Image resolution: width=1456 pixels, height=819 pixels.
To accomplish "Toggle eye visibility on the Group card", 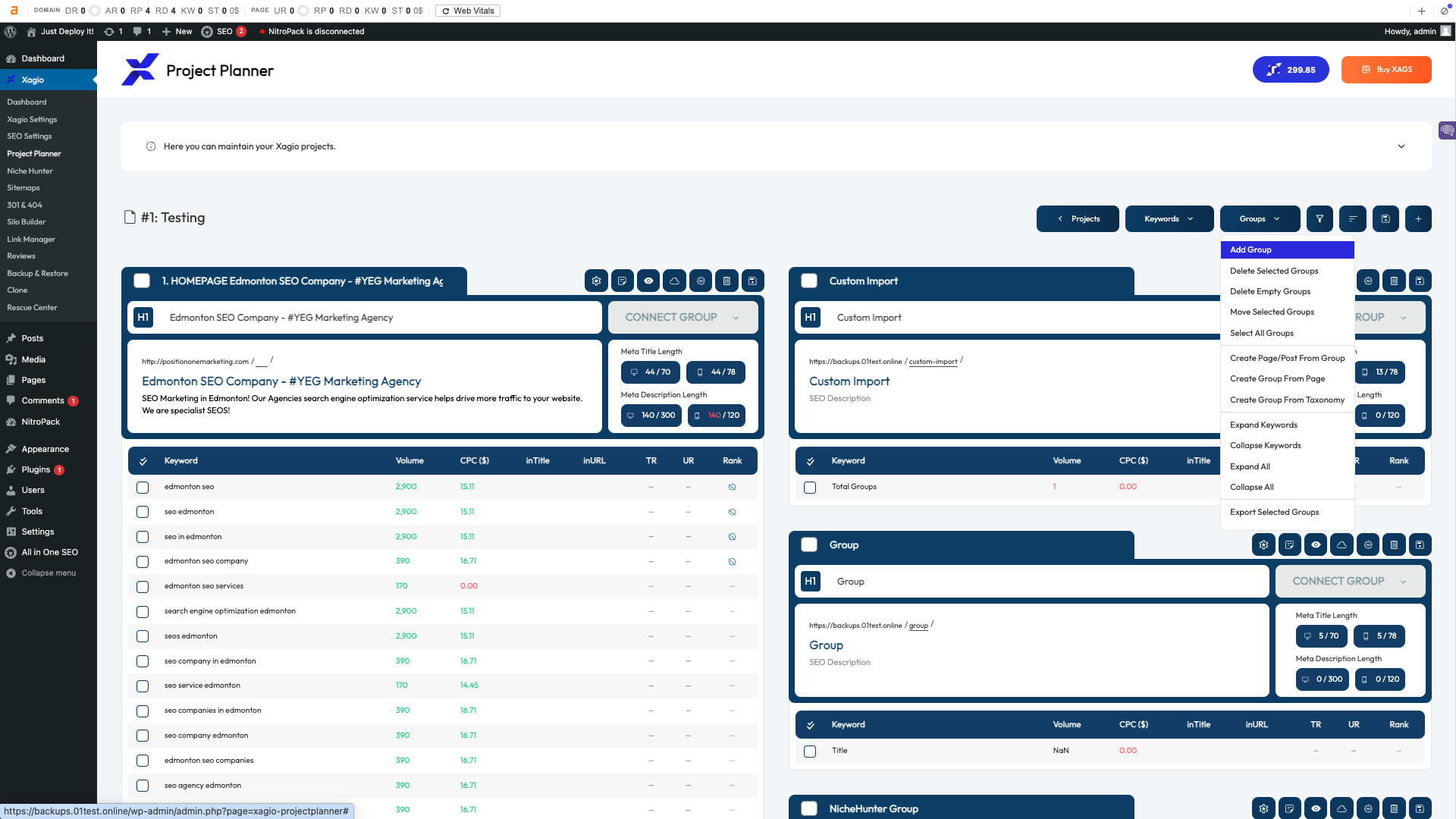I will (x=1316, y=544).
